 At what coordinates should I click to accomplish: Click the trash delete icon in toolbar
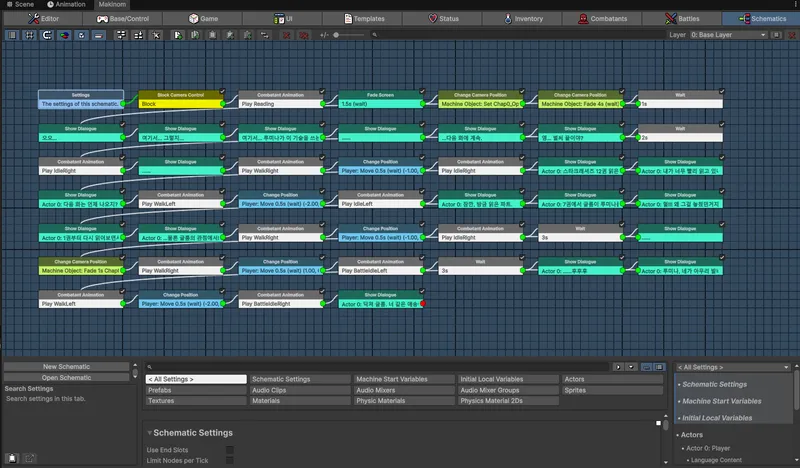pyautogui.click(x=212, y=35)
